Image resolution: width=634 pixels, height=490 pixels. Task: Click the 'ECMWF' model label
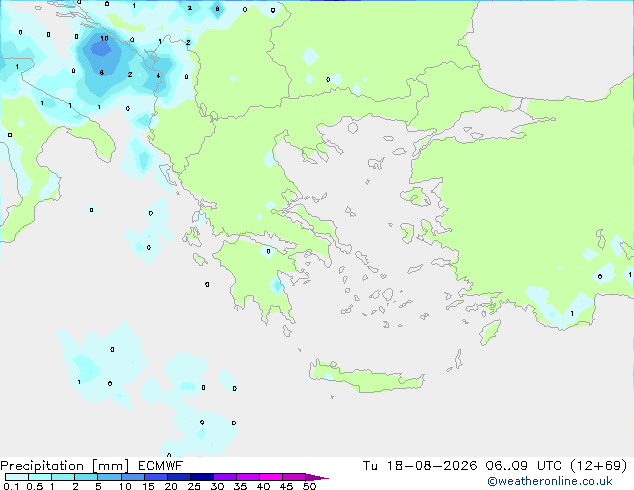[161, 466]
